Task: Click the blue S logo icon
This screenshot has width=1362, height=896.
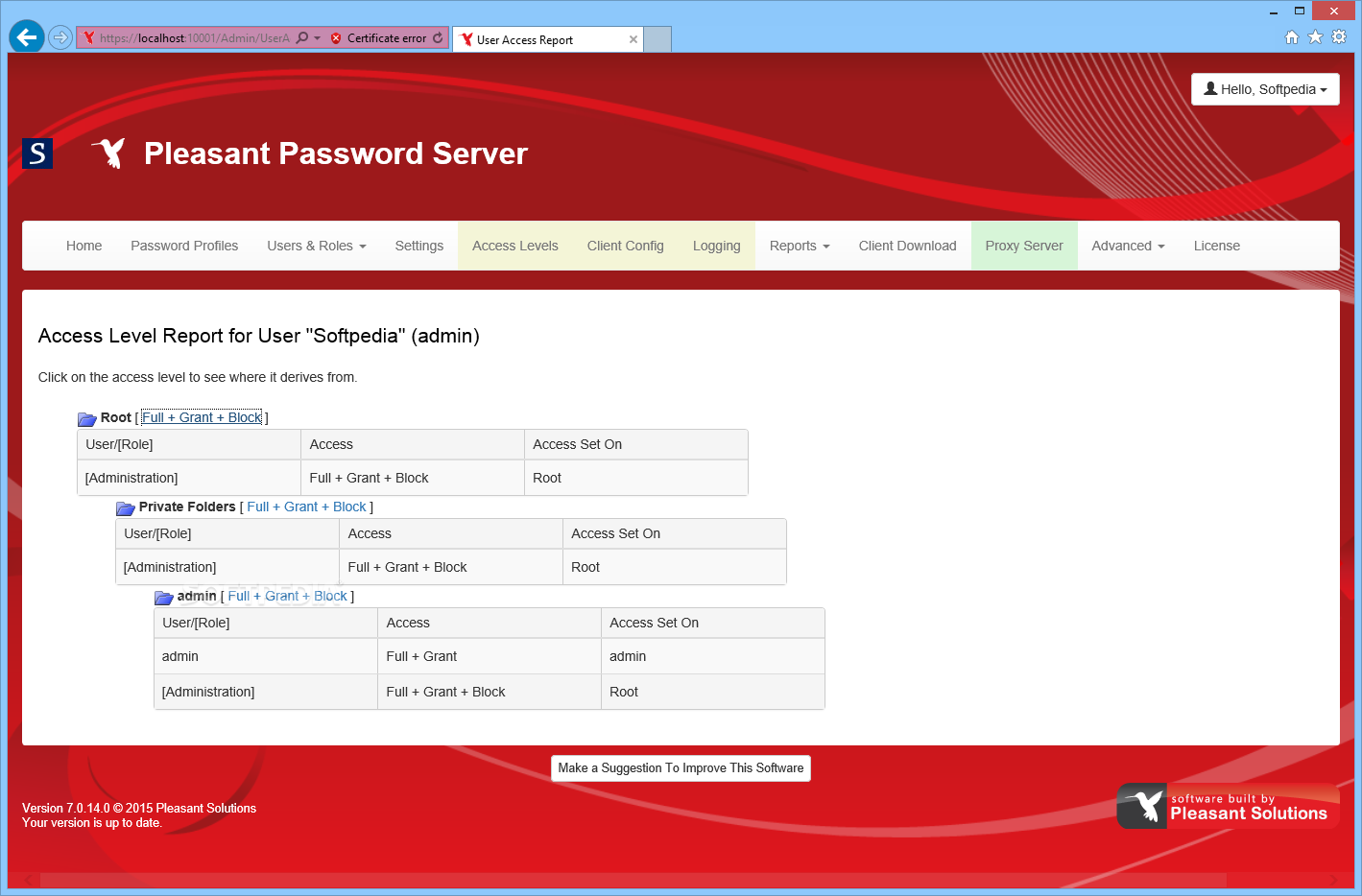Action: click(x=37, y=153)
